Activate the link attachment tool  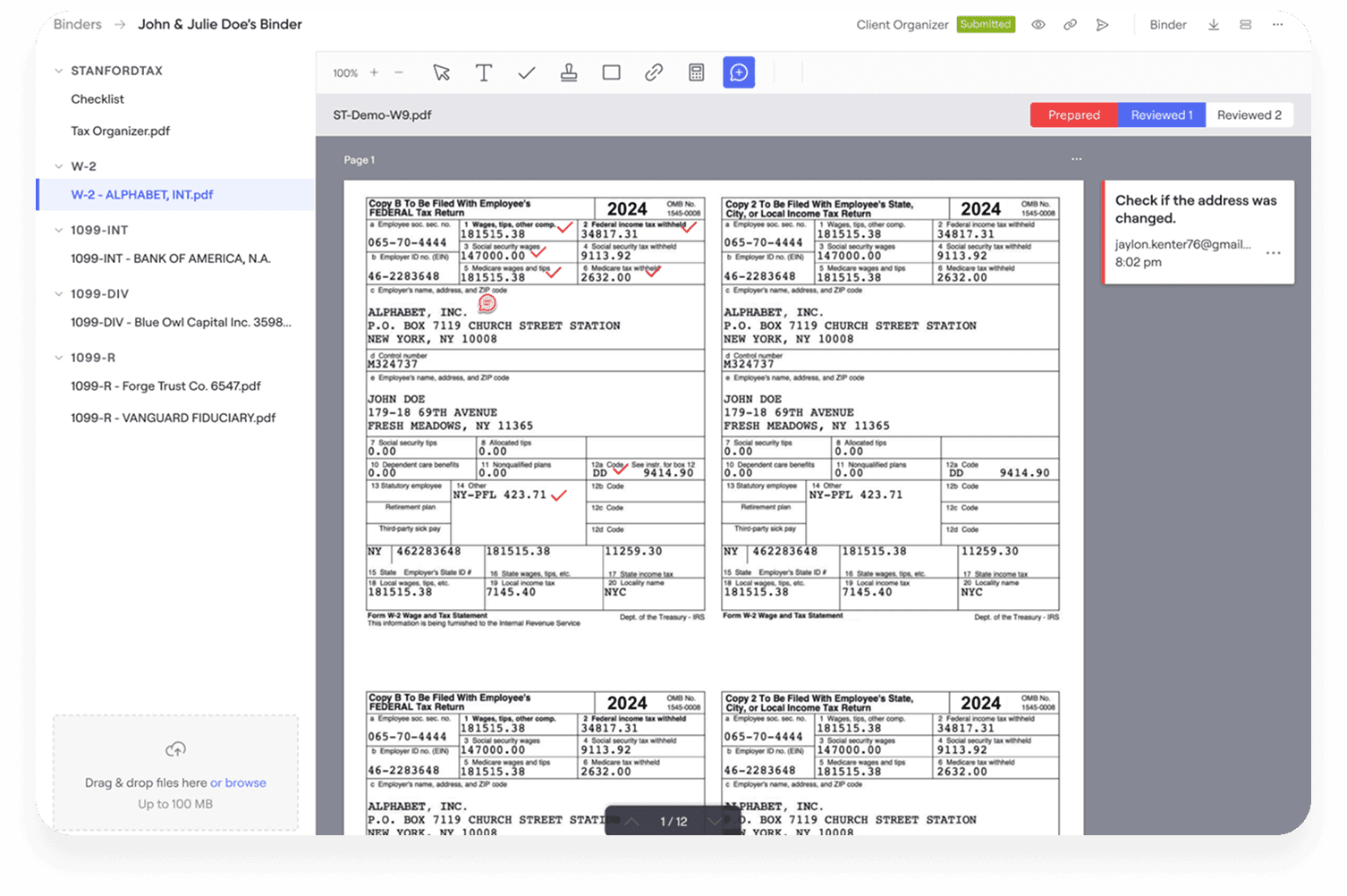pyautogui.click(x=654, y=72)
